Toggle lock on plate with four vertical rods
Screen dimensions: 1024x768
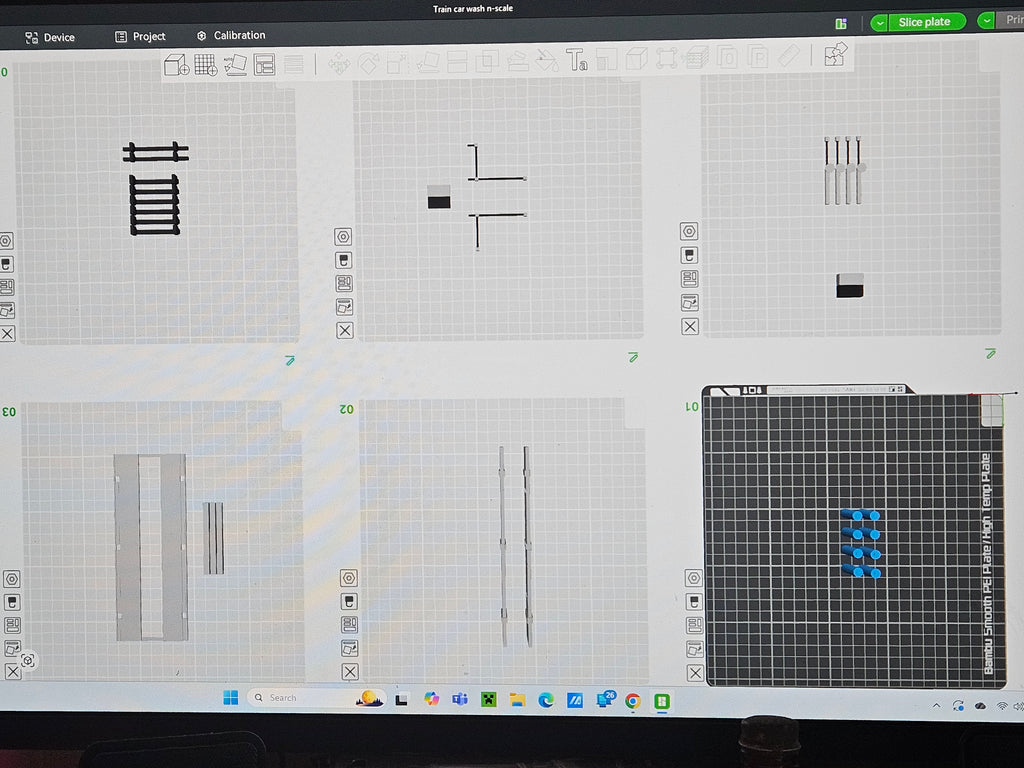(689, 255)
